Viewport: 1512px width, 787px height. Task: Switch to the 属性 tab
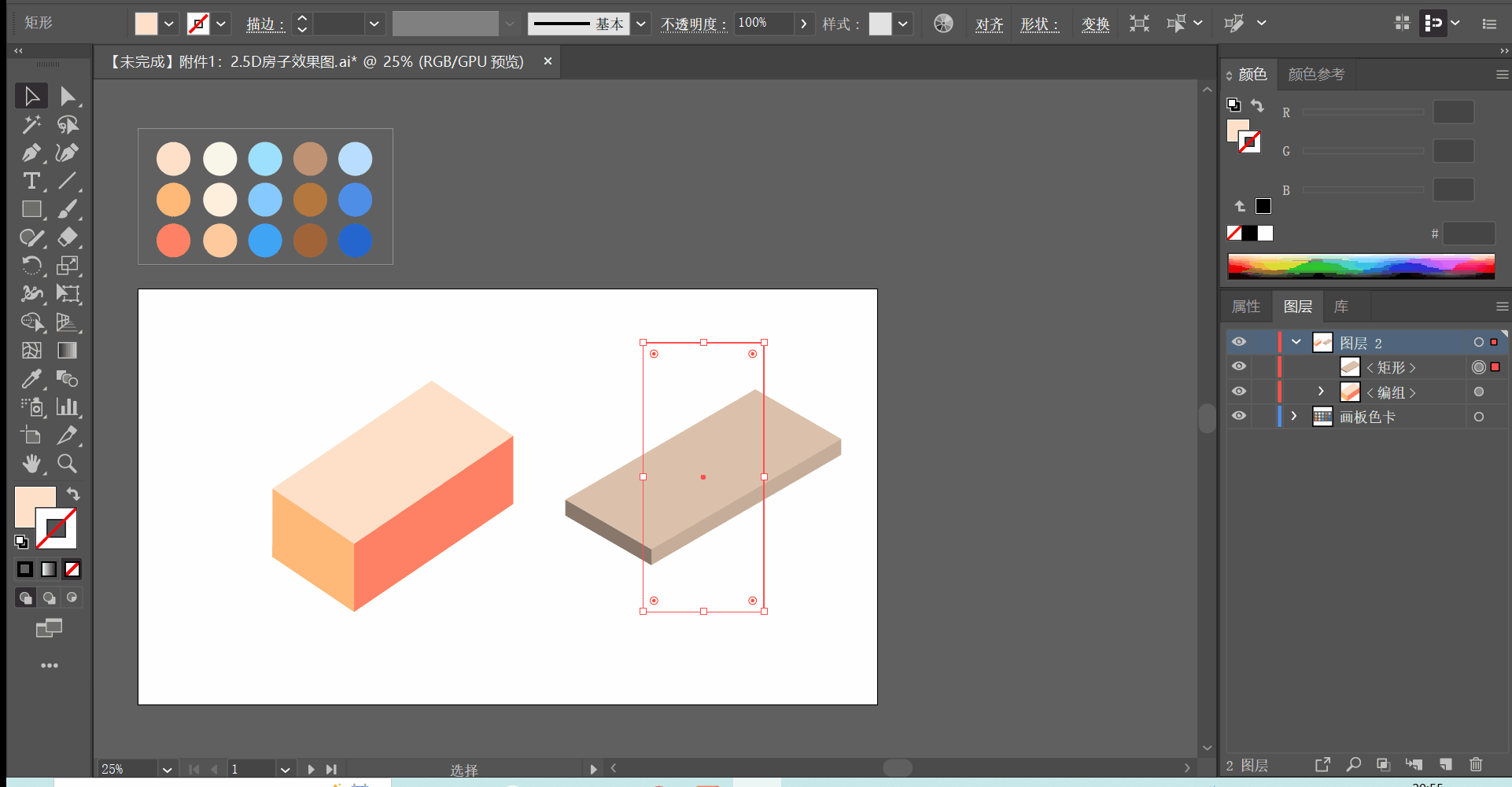(1246, 307)
